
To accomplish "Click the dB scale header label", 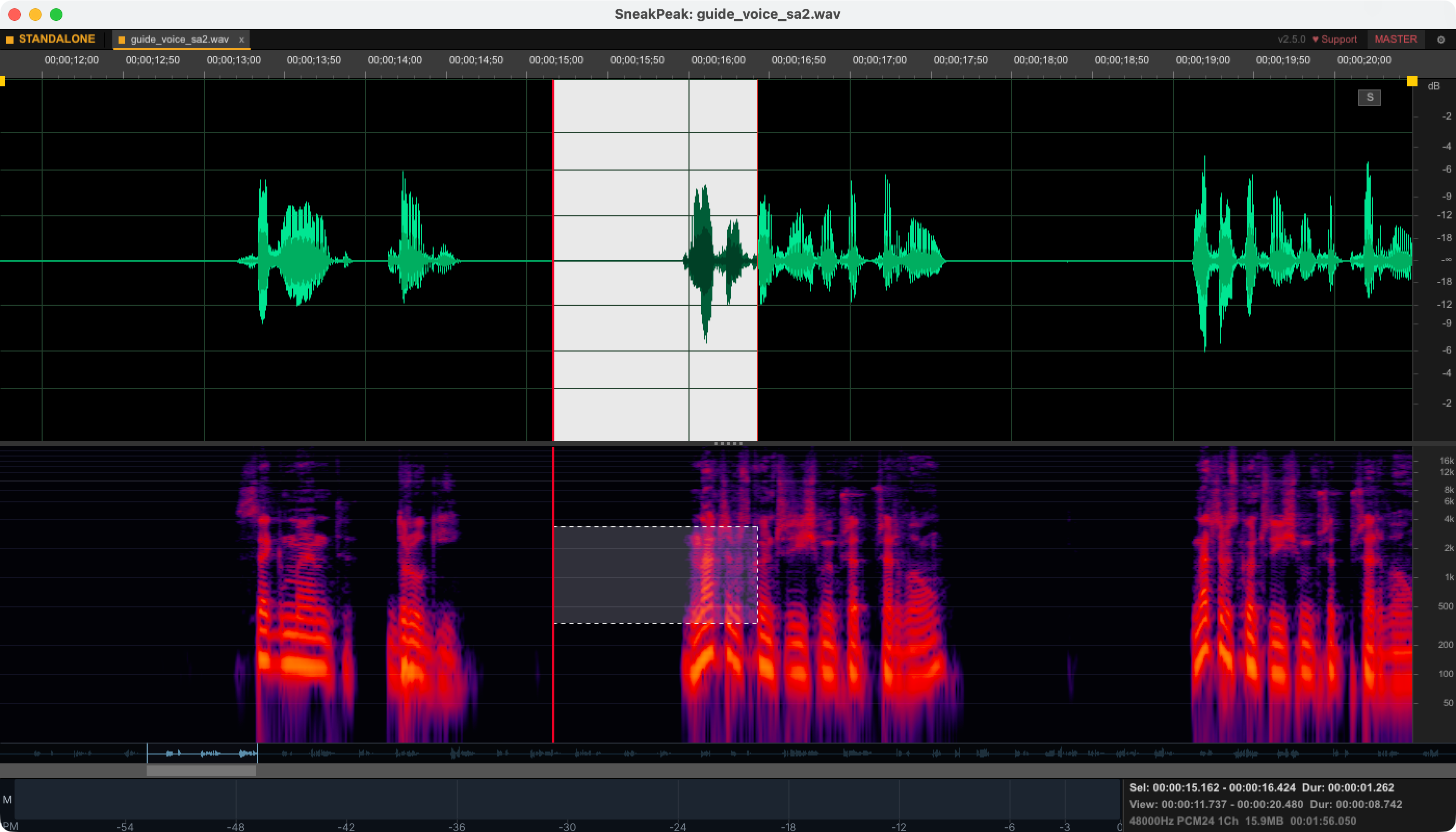I will click(1433, 86).
